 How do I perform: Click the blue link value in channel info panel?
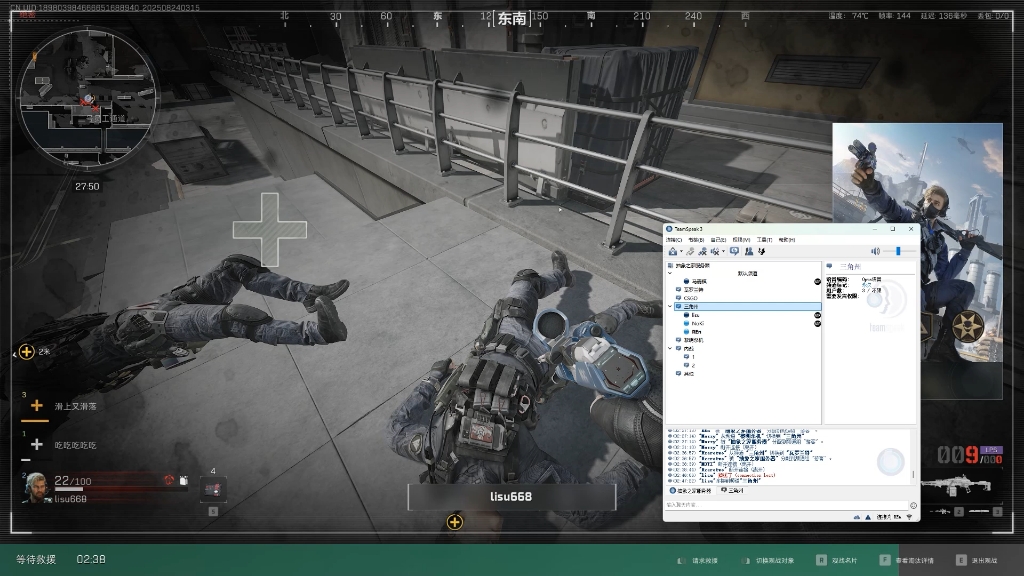867,285
